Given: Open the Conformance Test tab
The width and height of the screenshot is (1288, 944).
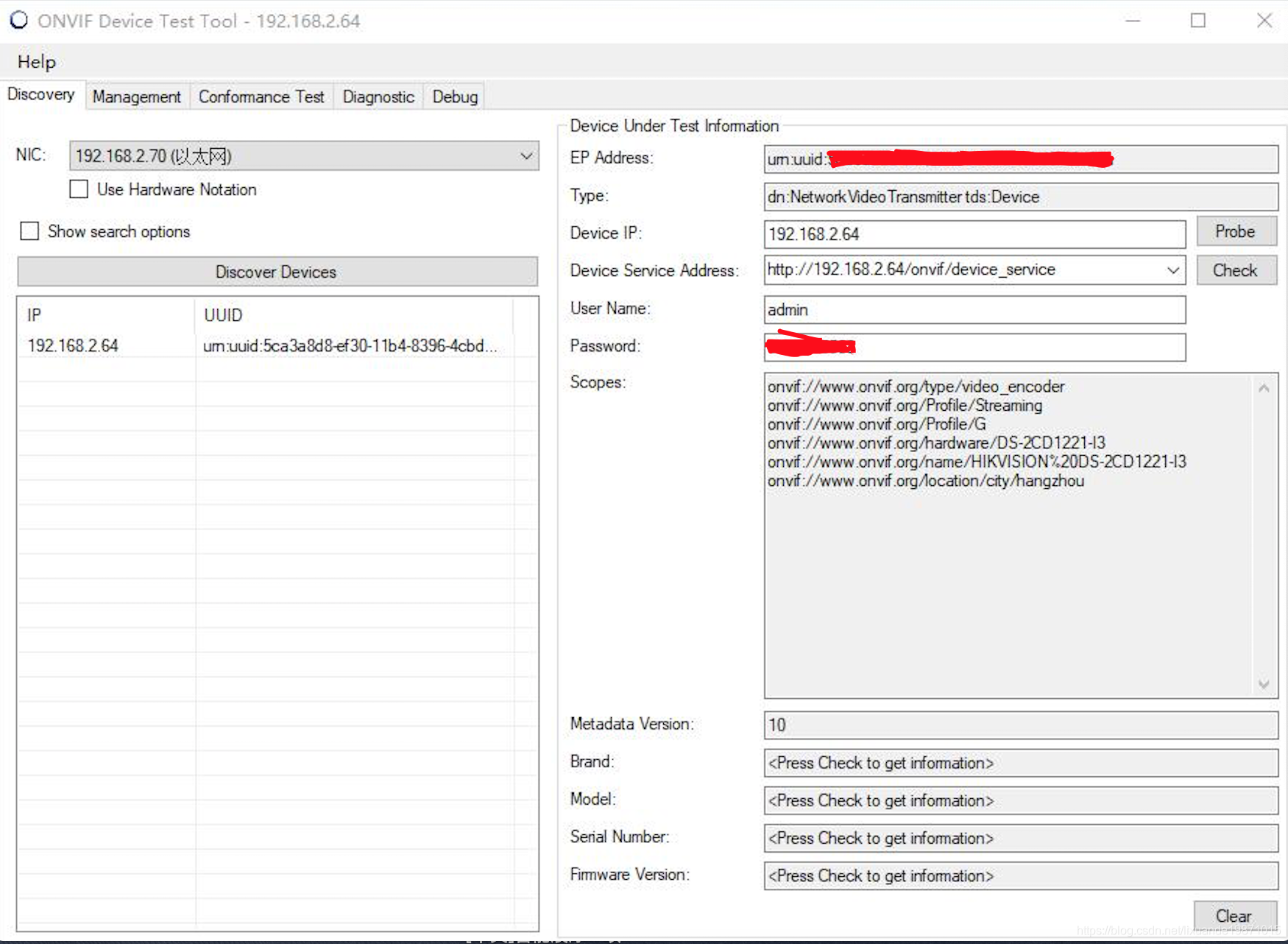Looking at the screenshot, I should [261, 96].
